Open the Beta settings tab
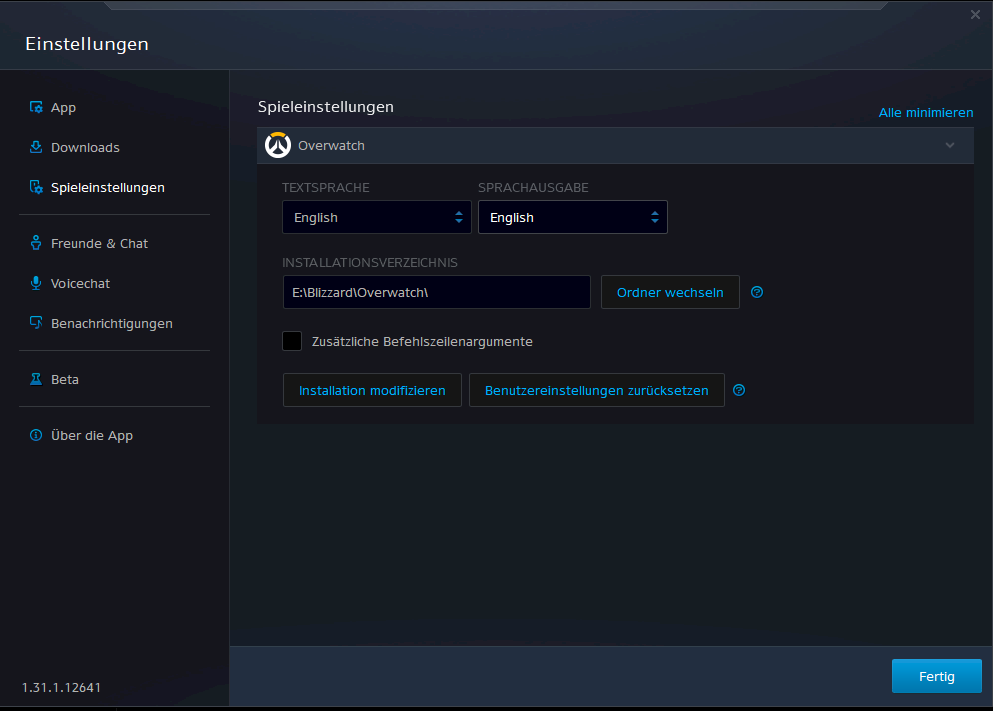This screenshot has height=711, width=993. click(x=65, y=379)
